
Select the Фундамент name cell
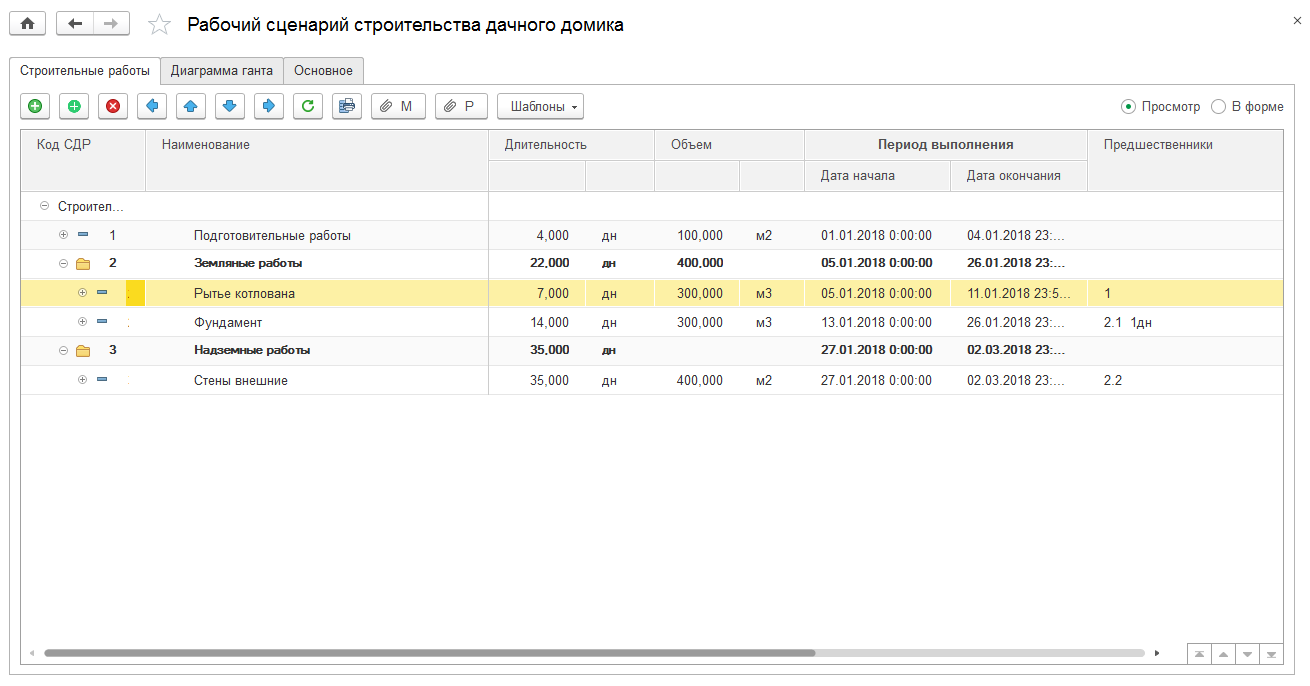click(317, 323)
